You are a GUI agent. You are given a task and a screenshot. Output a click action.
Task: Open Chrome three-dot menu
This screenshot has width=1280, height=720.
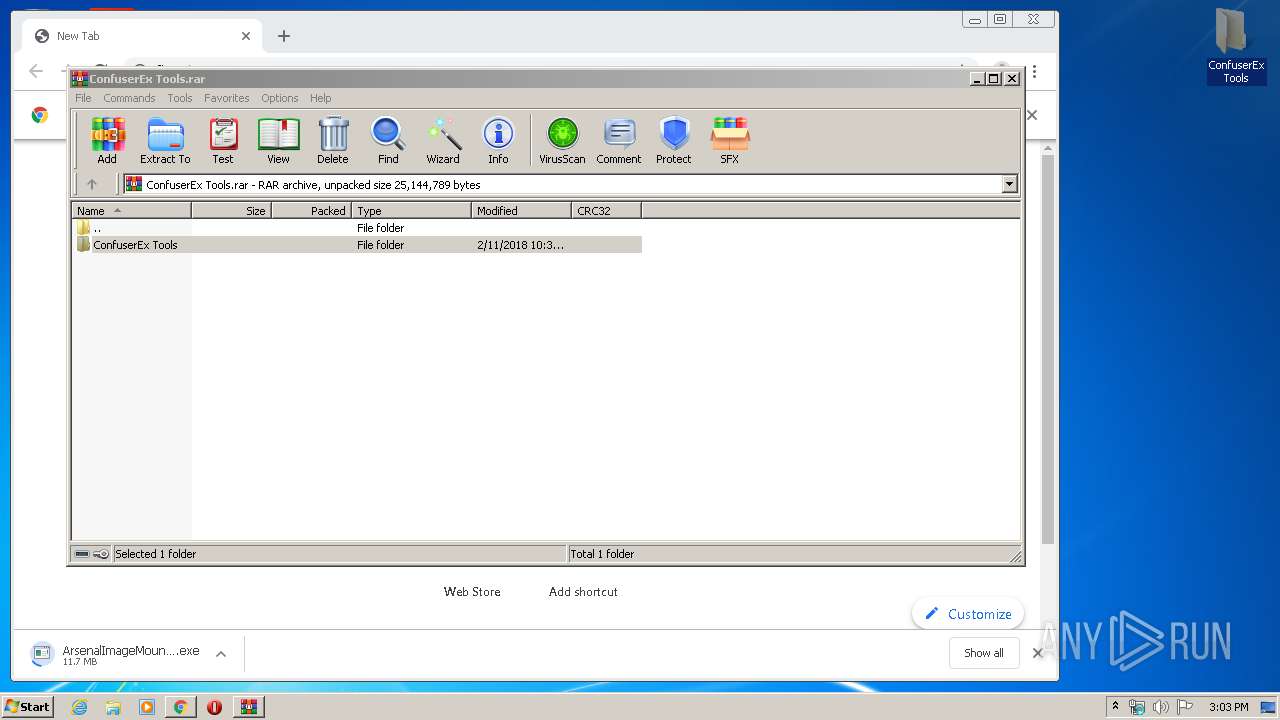click(1035, 72)
